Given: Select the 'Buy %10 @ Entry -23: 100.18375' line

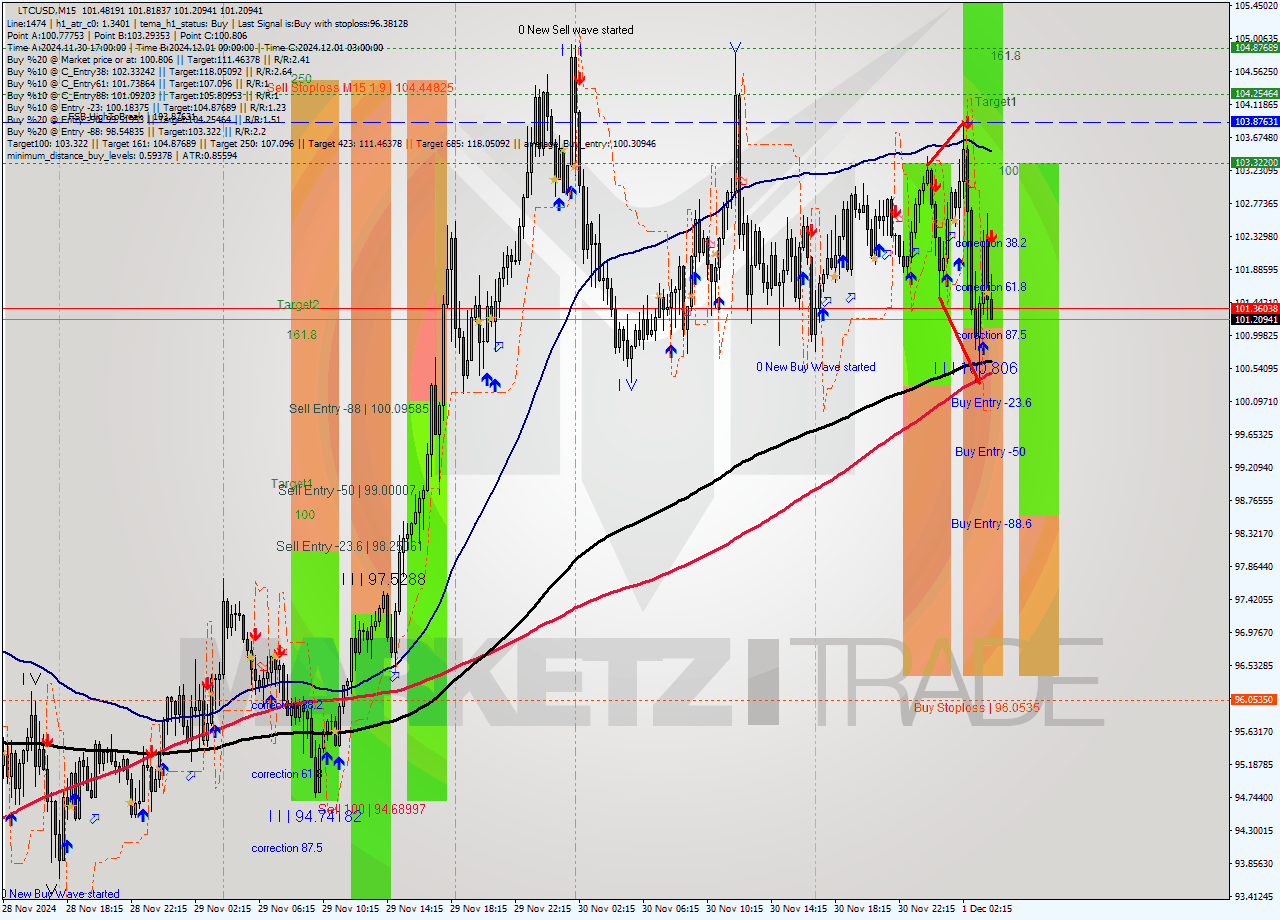Looking at the screenshot, I should (x=146, y=107).
